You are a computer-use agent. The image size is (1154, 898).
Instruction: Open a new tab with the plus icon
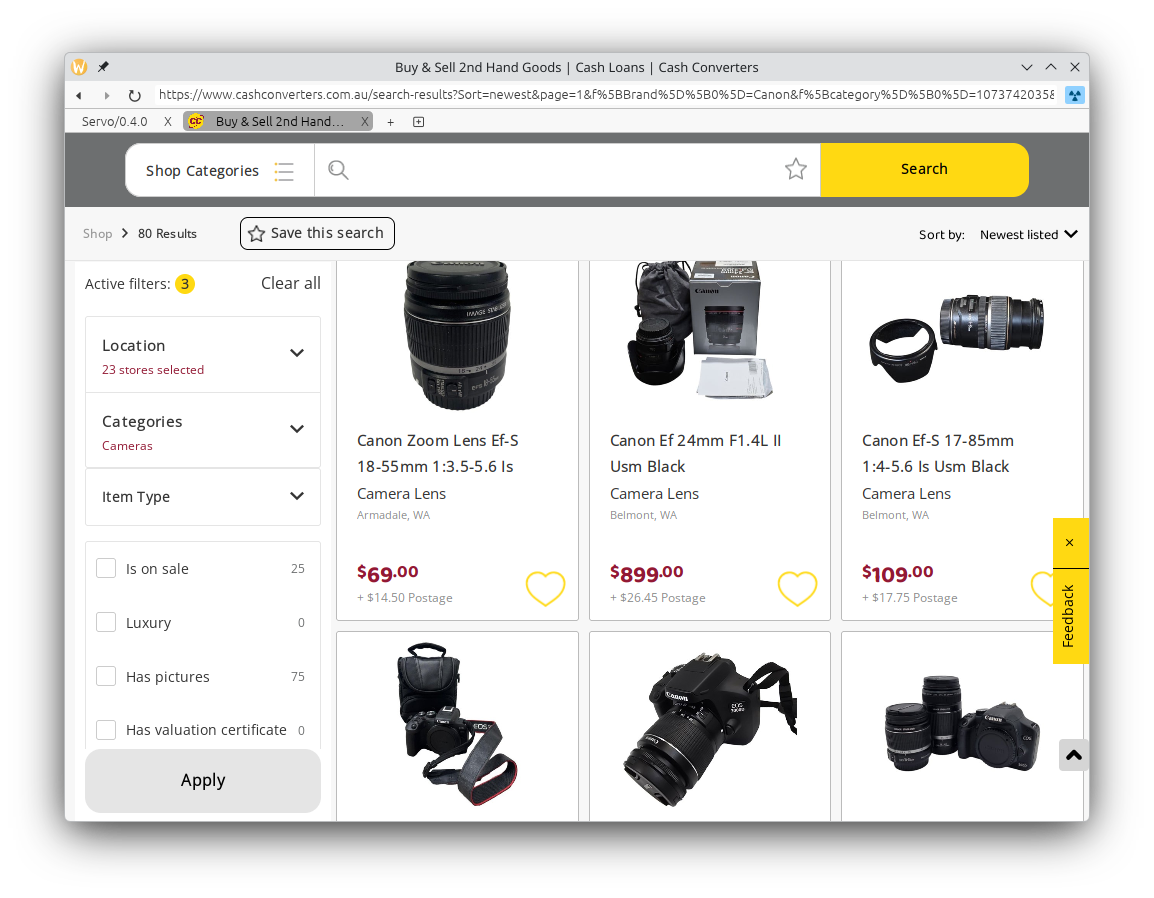pos(391,122)
